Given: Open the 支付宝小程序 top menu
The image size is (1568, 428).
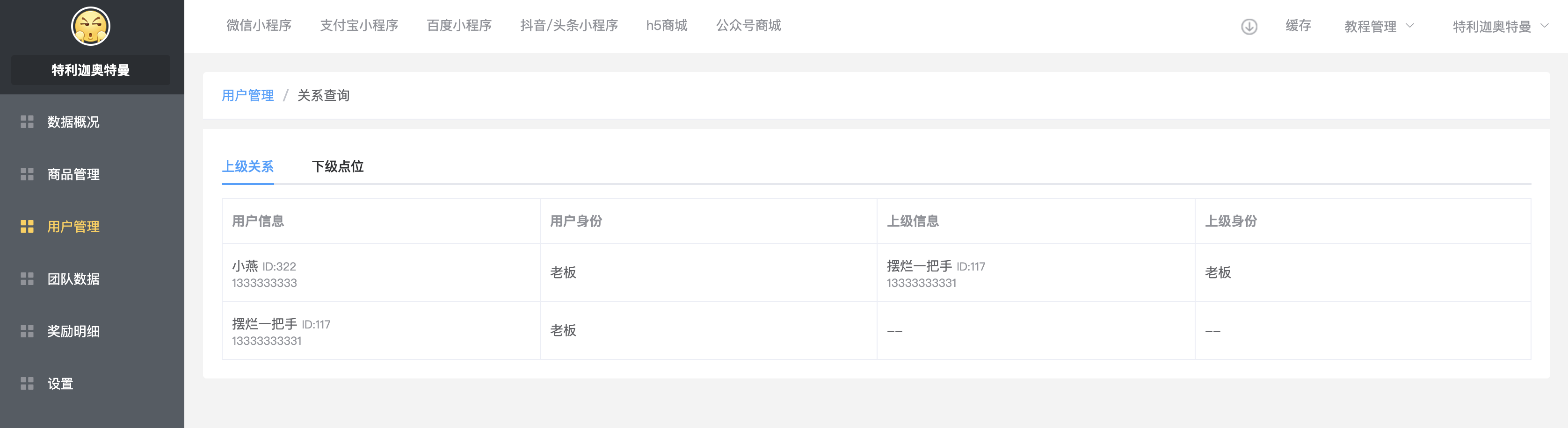Looking at the screenshot, I should pos(358,26).
